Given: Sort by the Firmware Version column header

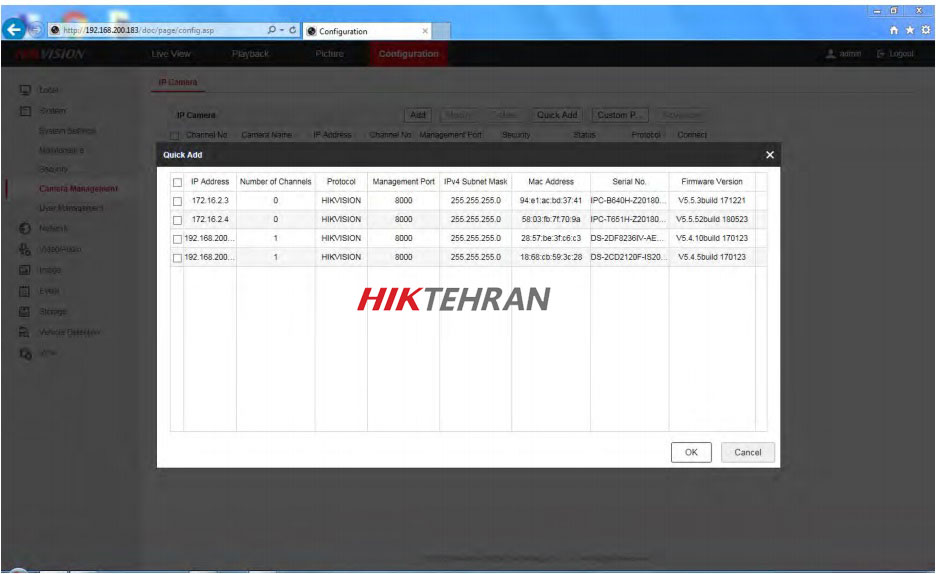Looking at the screenshot, I should coord(712,181).
